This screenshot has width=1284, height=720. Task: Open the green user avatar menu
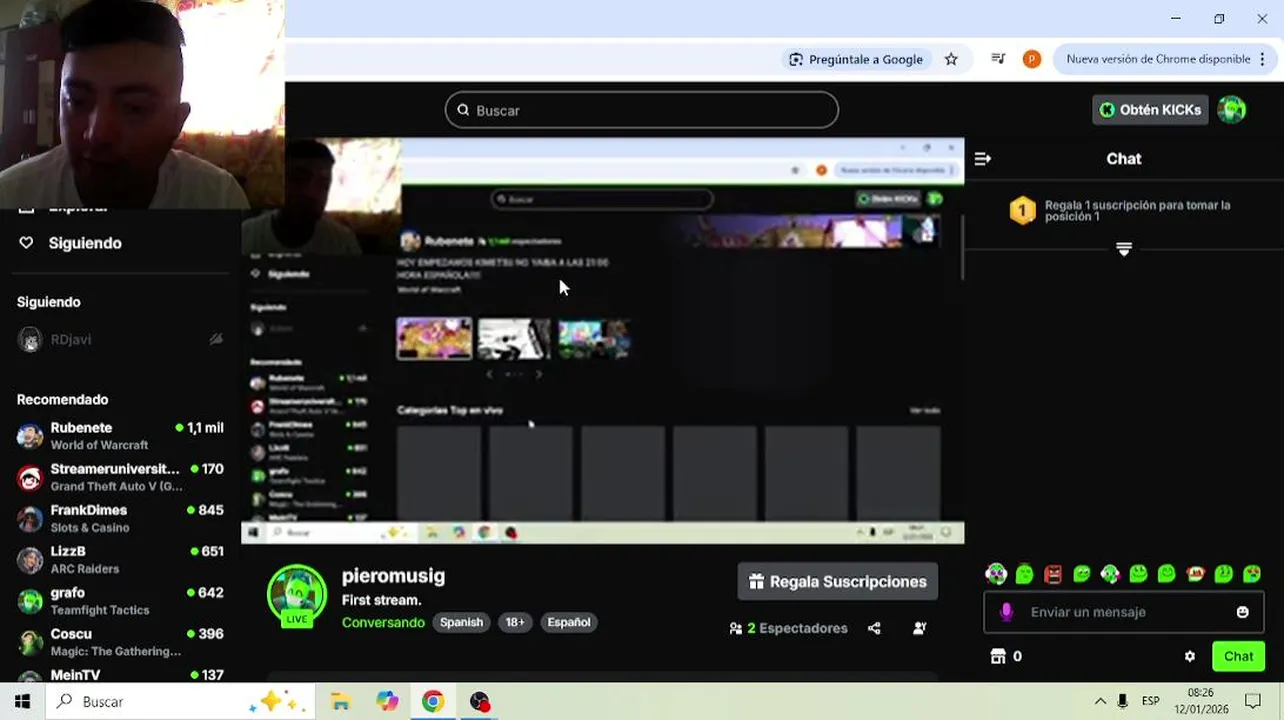tap(1232, 110)
